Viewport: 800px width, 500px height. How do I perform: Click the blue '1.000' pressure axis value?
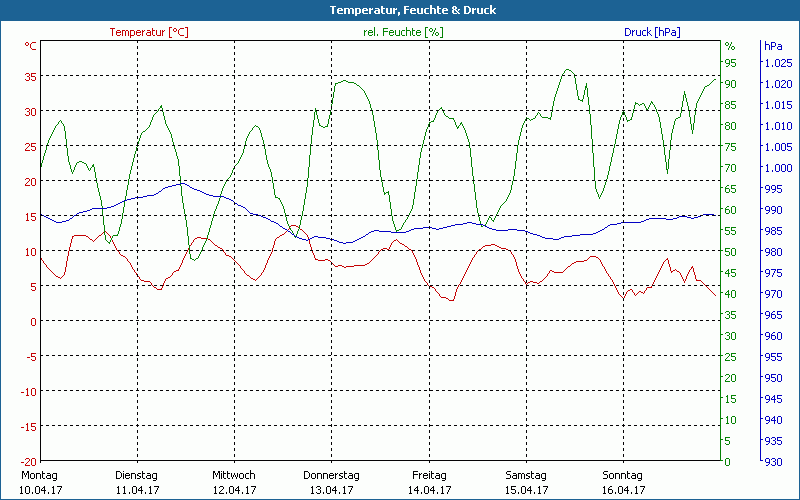point(779,168)
